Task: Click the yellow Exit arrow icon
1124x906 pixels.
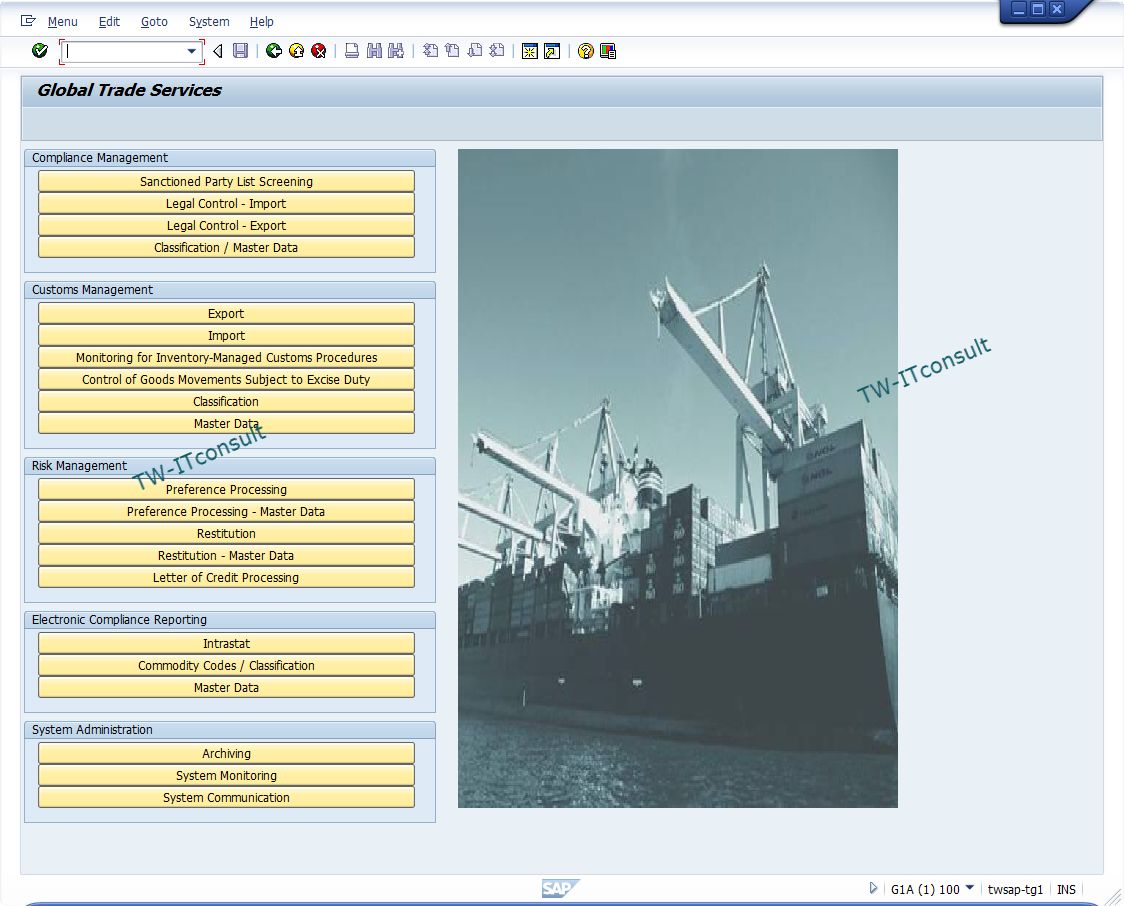Action: click(x=296, y=51)
